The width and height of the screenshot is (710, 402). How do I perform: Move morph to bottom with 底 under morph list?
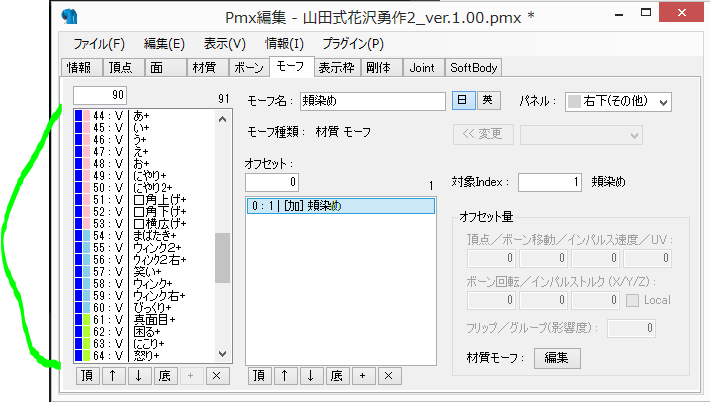point(165,376)
